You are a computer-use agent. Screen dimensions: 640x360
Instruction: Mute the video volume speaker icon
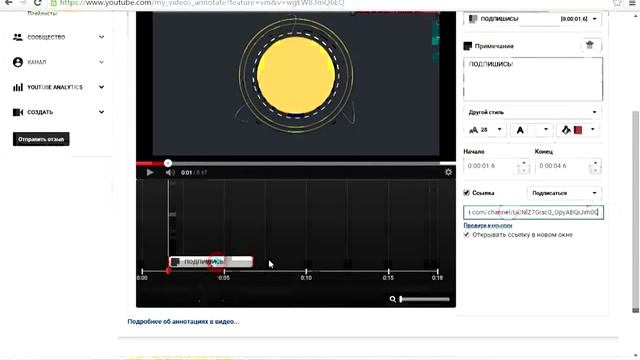click(x=170, y=173)
